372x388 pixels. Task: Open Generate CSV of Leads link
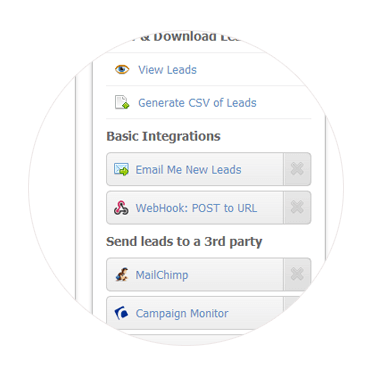coord(197,103)
